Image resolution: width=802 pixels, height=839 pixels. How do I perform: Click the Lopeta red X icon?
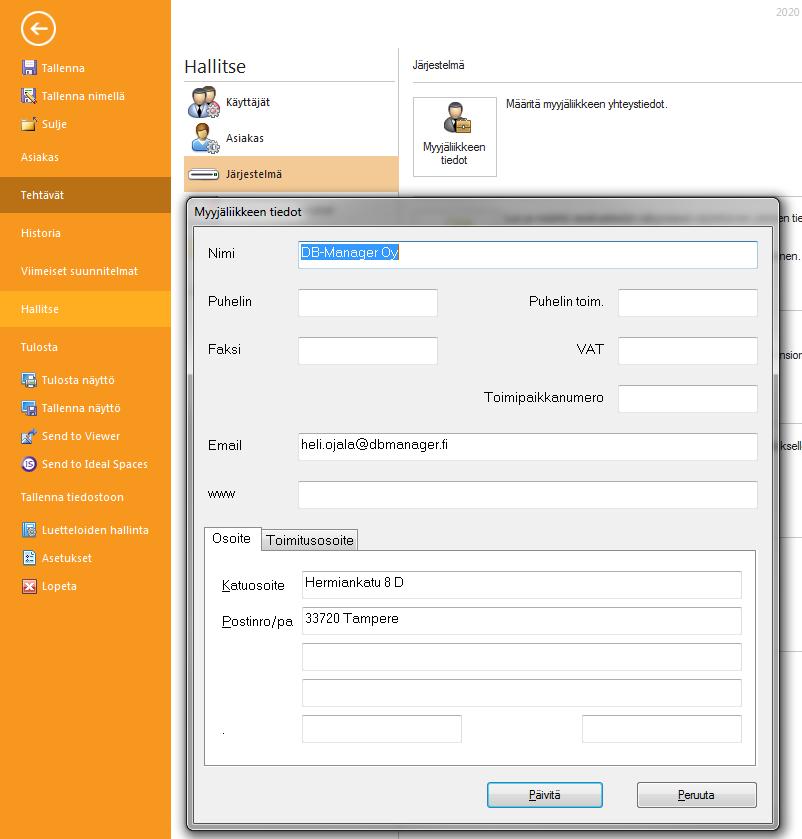click(x=29, y=586)
